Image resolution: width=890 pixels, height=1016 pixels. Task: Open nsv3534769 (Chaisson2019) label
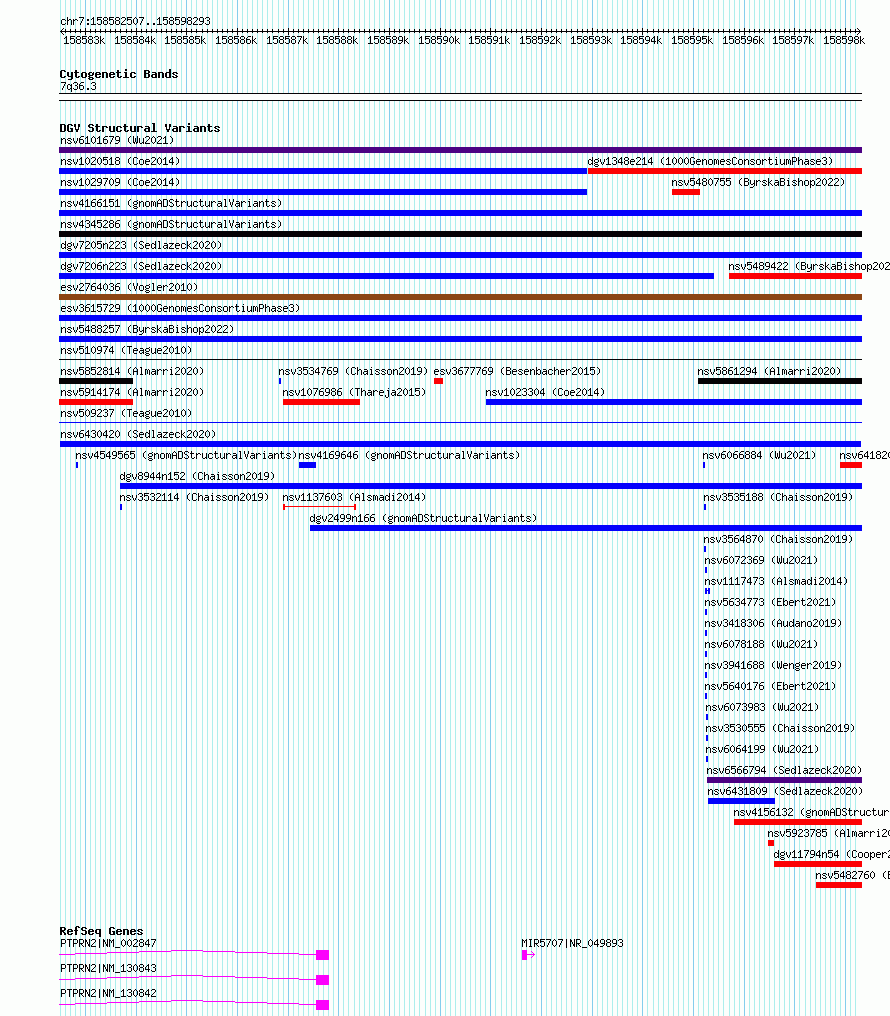point(353,371)
